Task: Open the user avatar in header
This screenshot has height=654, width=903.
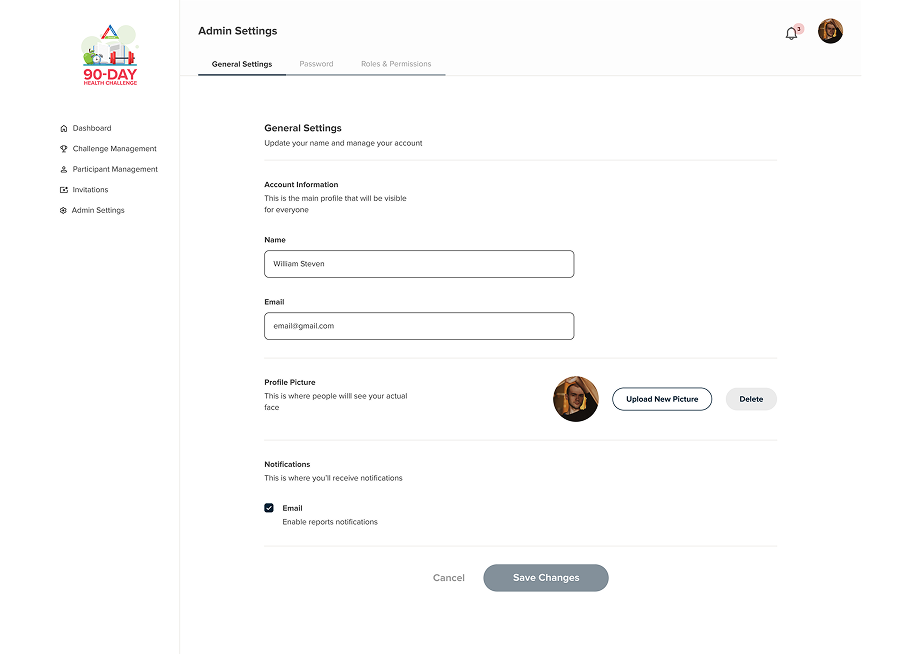Action: (x=830, y=31)
